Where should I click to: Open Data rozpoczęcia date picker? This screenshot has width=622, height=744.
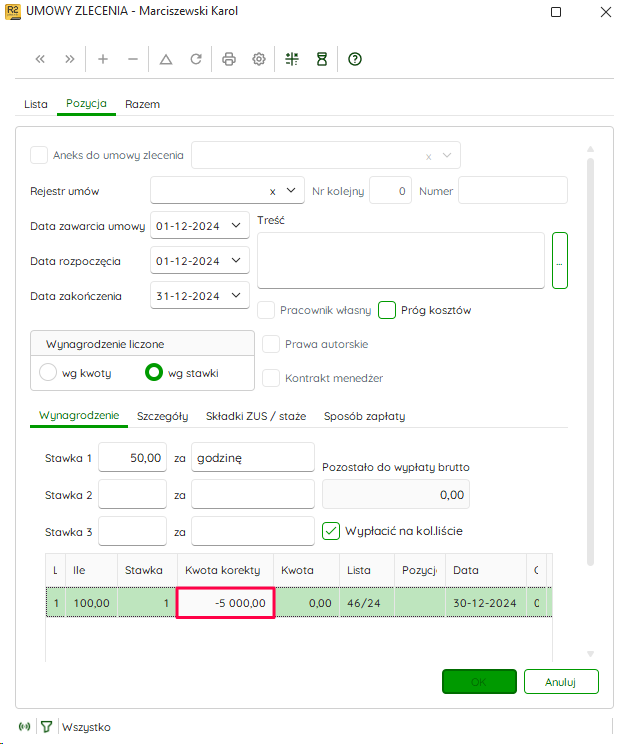(236, 260)
